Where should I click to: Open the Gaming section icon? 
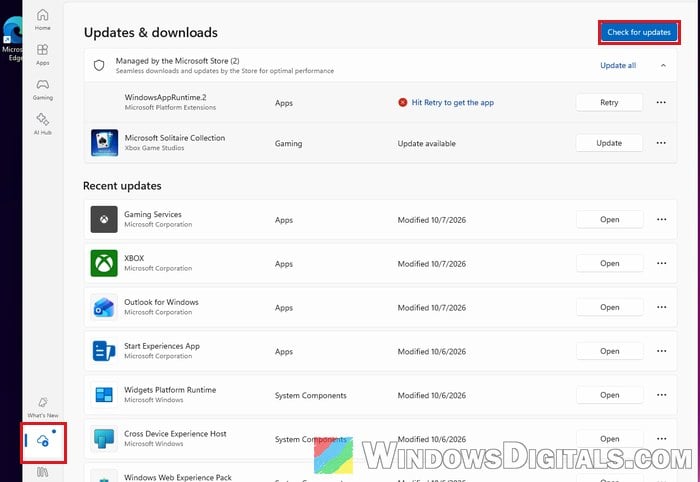(x=42, y=89)
